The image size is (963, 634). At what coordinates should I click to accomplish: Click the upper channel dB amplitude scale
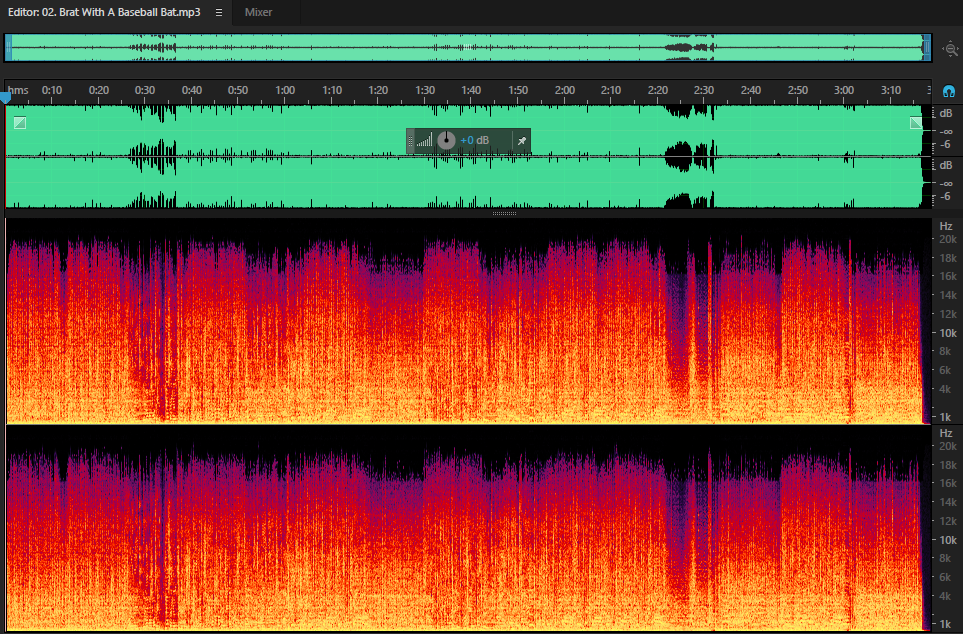click(946, 129)
